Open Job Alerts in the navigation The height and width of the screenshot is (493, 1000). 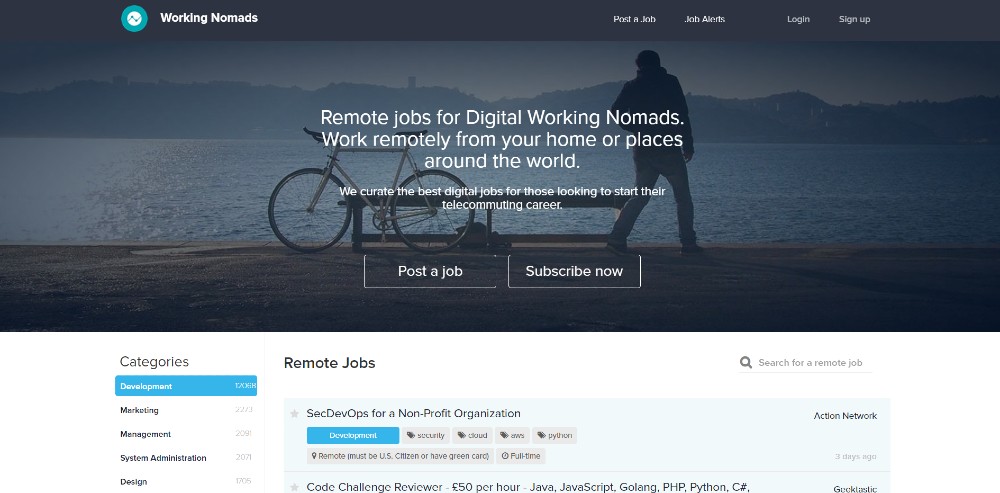point(704,19)
